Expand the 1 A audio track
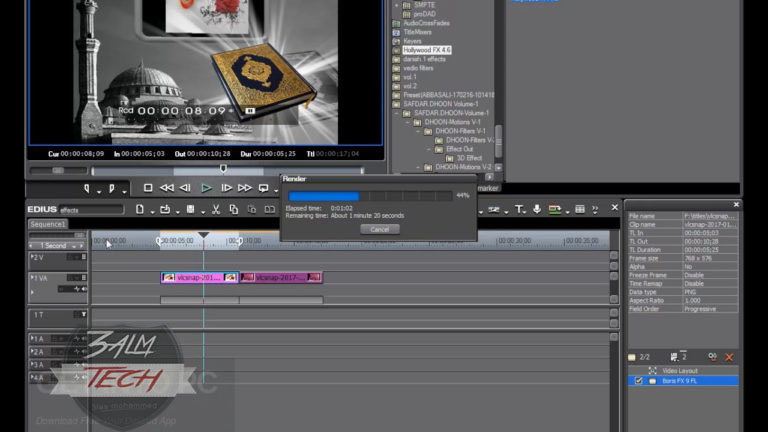The width and height of the screenshot is (768, 432). (32, 338)
